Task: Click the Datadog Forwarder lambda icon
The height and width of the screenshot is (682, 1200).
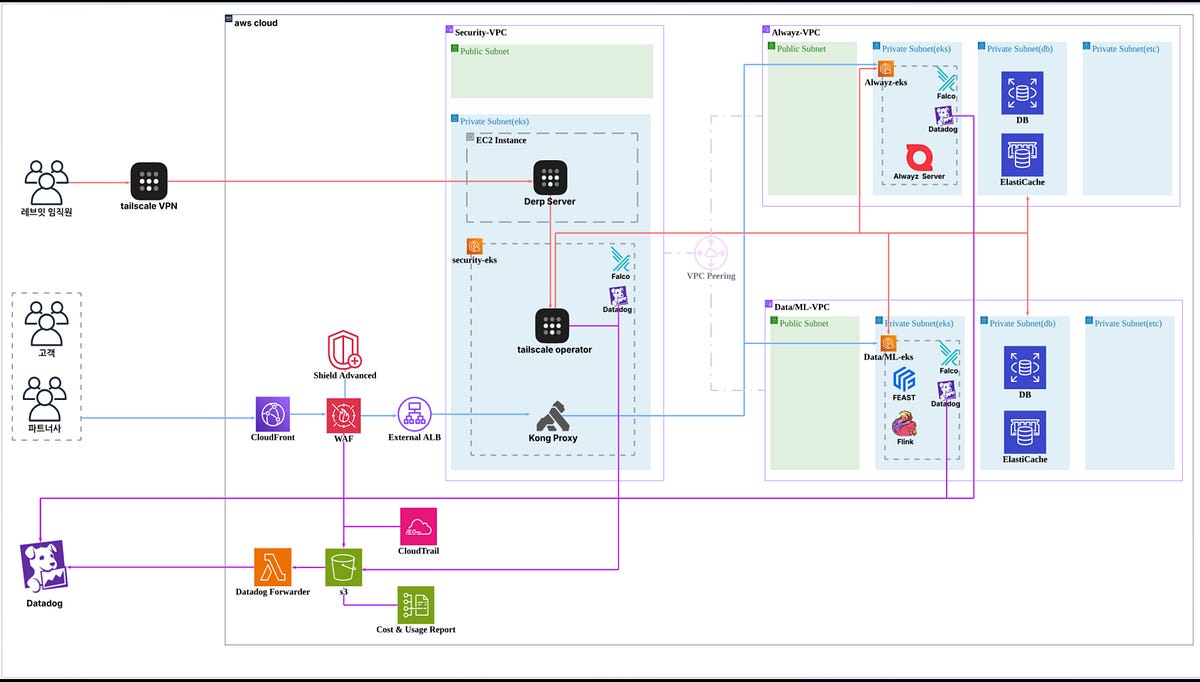Action: (x=272, y=567)
